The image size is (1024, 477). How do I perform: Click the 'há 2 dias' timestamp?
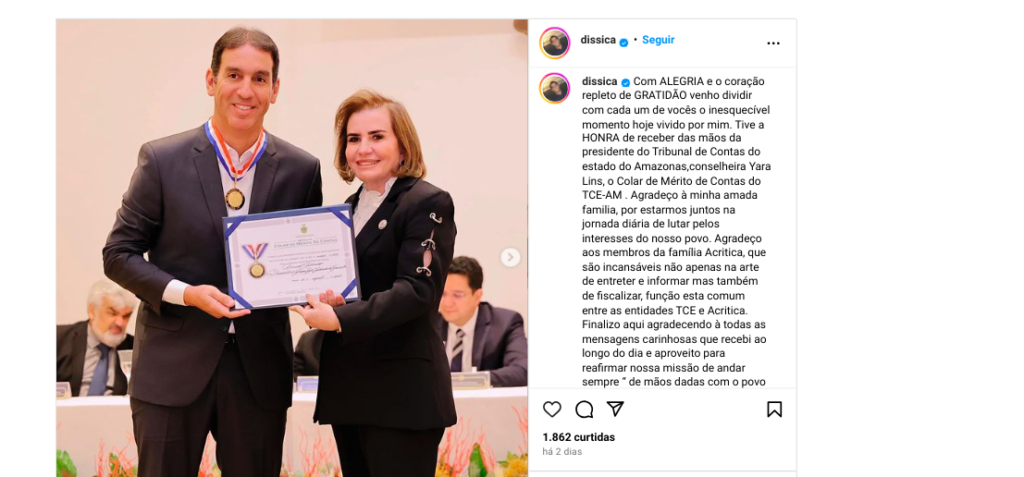[562, 452]
